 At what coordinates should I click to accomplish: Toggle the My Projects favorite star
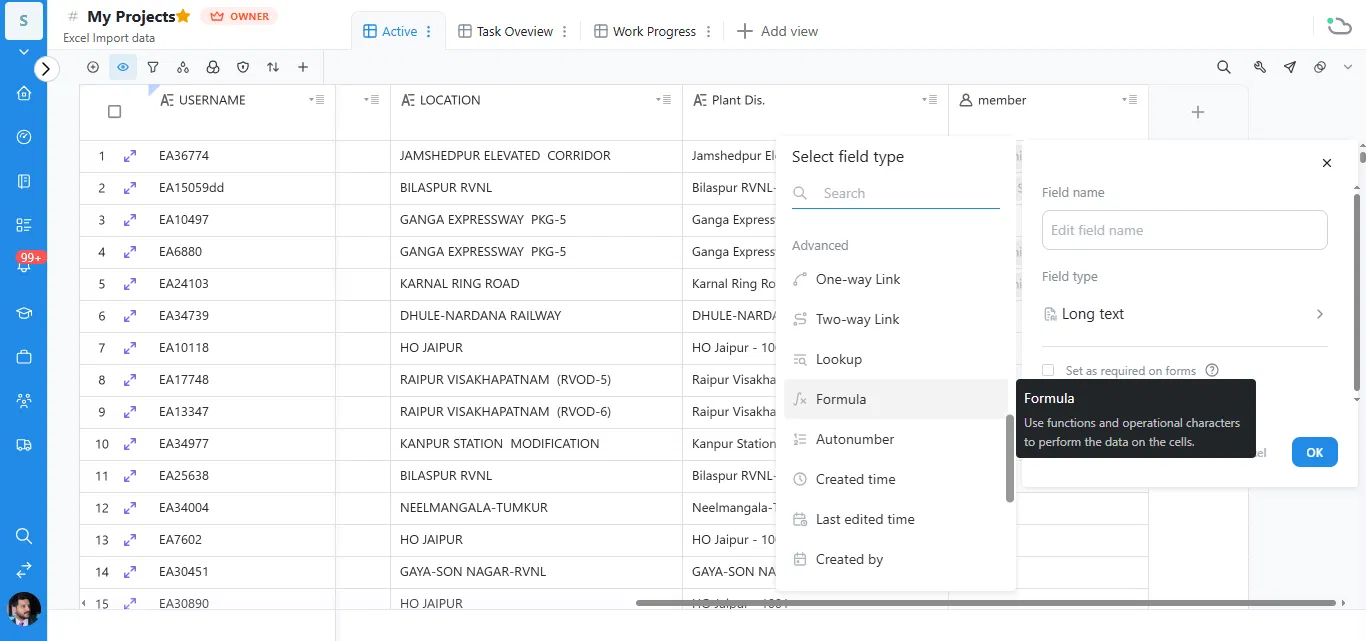pyautogui.click(x=183, y=16)
